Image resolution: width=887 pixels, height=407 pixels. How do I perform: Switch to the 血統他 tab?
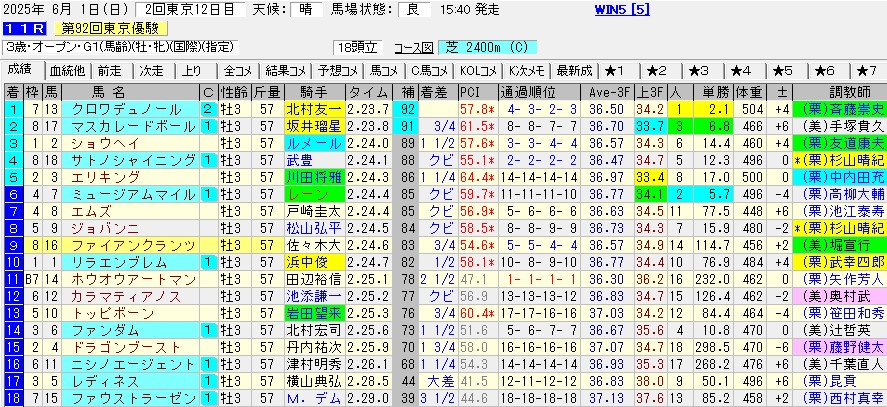[67, 71]
